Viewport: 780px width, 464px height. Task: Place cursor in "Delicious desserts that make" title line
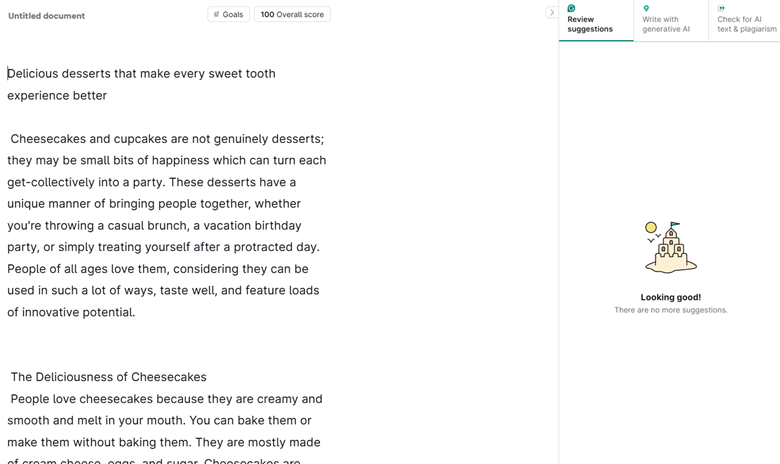coord(141,73)
